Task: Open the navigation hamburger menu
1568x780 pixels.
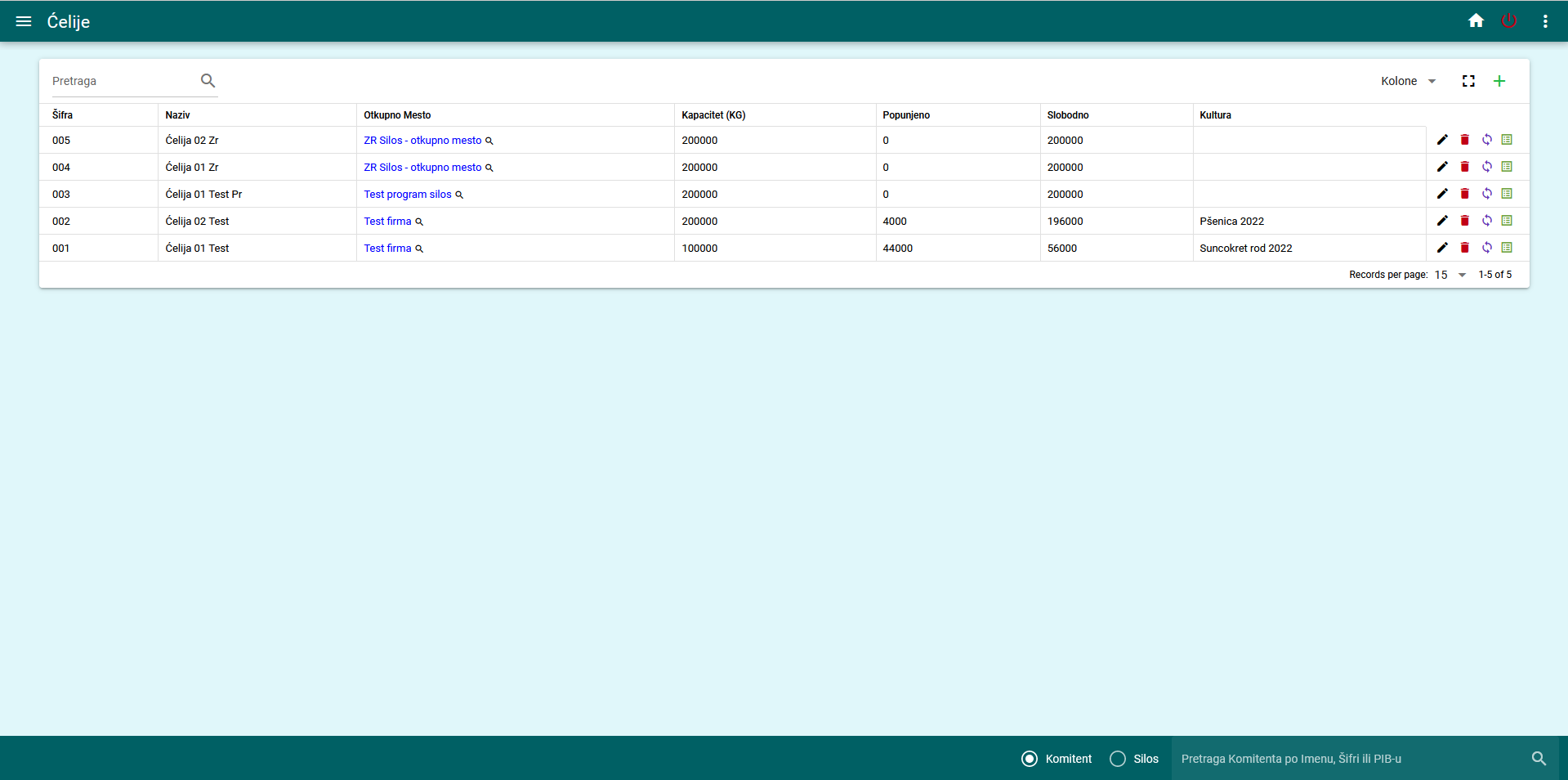Action: tap(24, 21)
